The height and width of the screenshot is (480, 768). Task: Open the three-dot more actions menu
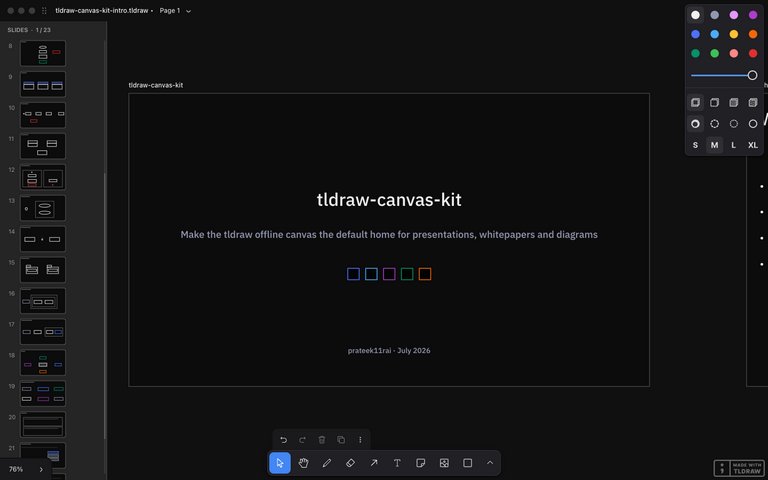[360, 440]
